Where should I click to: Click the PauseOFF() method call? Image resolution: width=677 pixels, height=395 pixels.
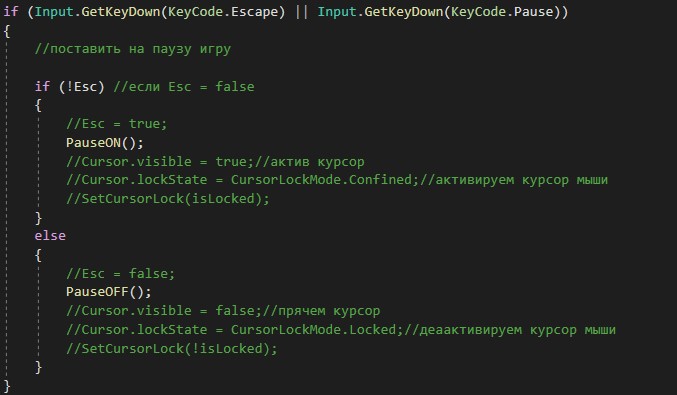[109, 292]
